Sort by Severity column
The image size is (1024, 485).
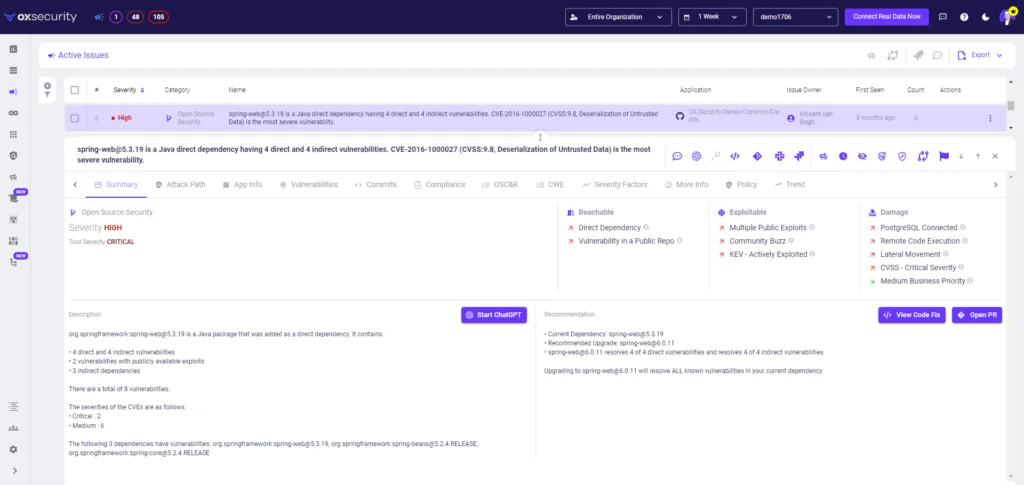(129, 90)
